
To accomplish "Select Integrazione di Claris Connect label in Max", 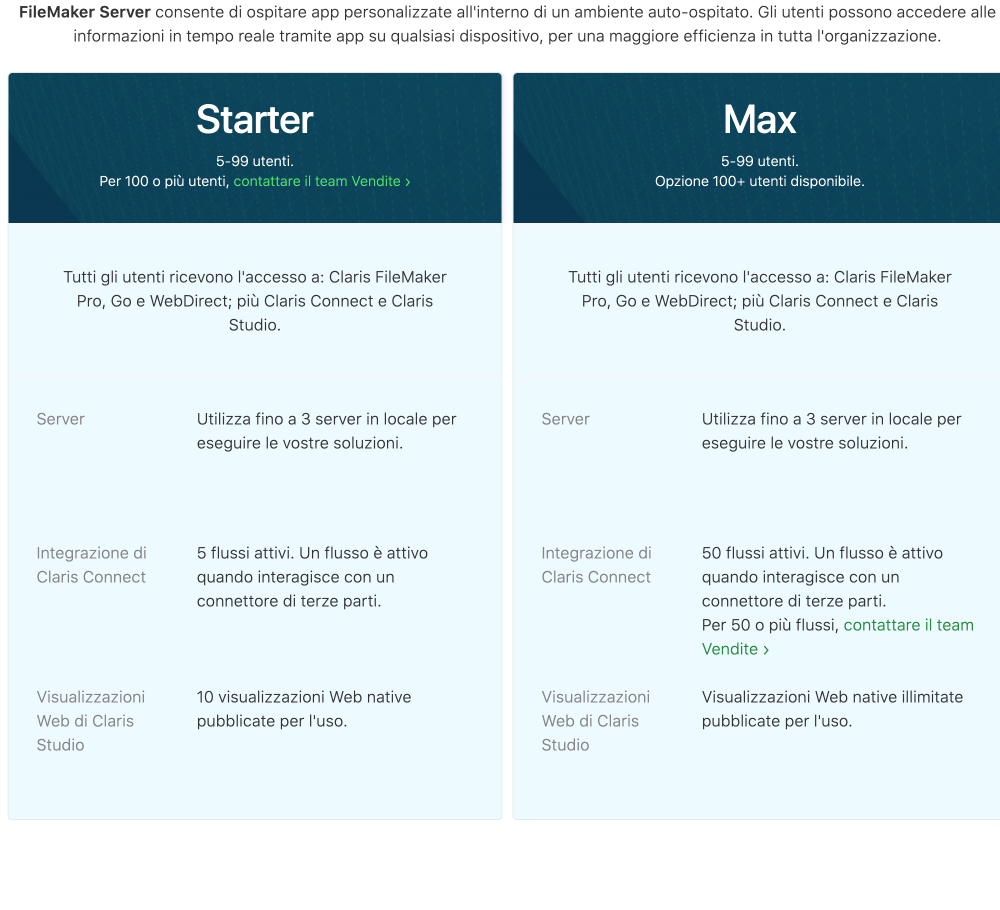I will pos(596,565).
